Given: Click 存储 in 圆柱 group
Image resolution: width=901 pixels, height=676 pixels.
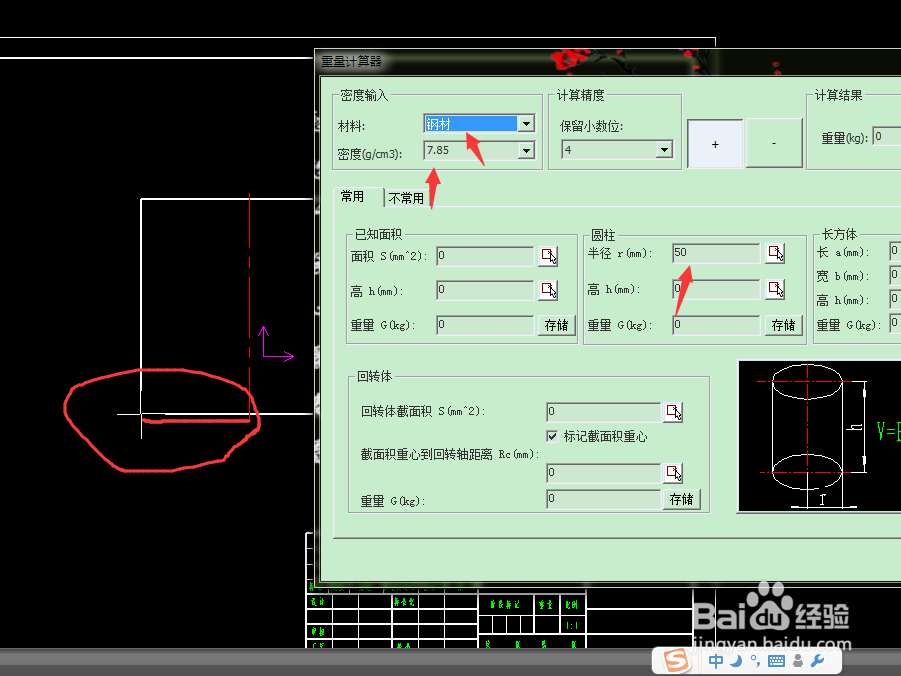Looking at the screenshot, I should 783,325.
